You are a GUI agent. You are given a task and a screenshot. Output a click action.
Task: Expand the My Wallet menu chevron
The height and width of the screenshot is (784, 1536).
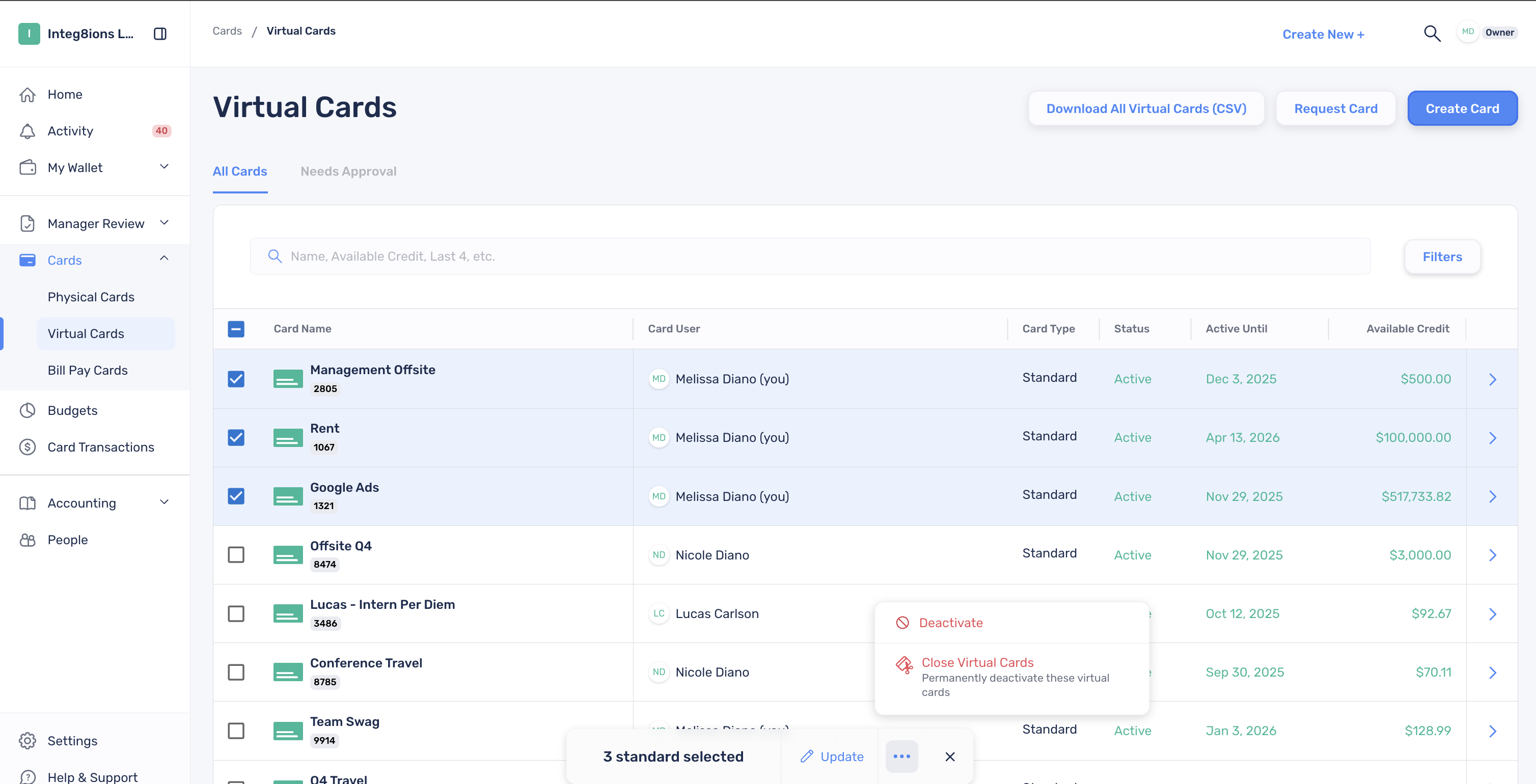click(164, 167)
